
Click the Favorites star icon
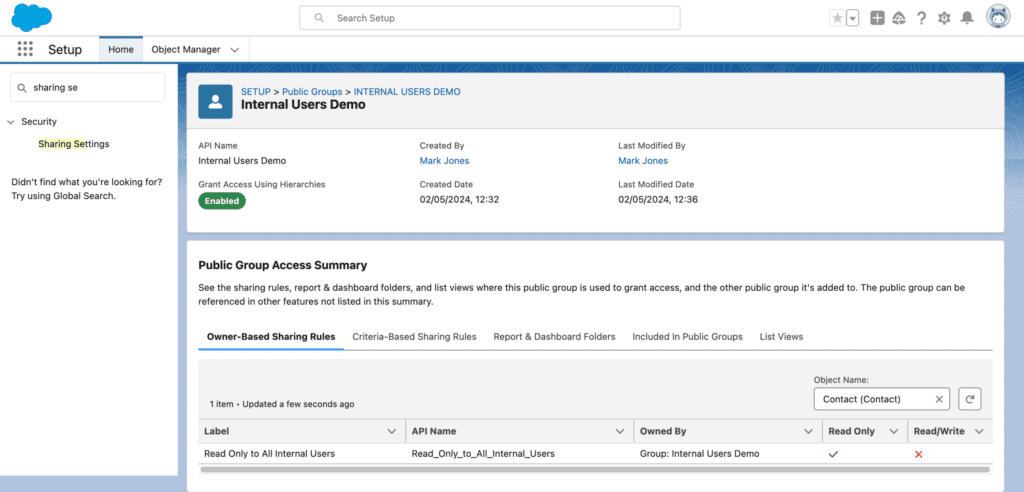pyautogui.click(x=837, y=18)
